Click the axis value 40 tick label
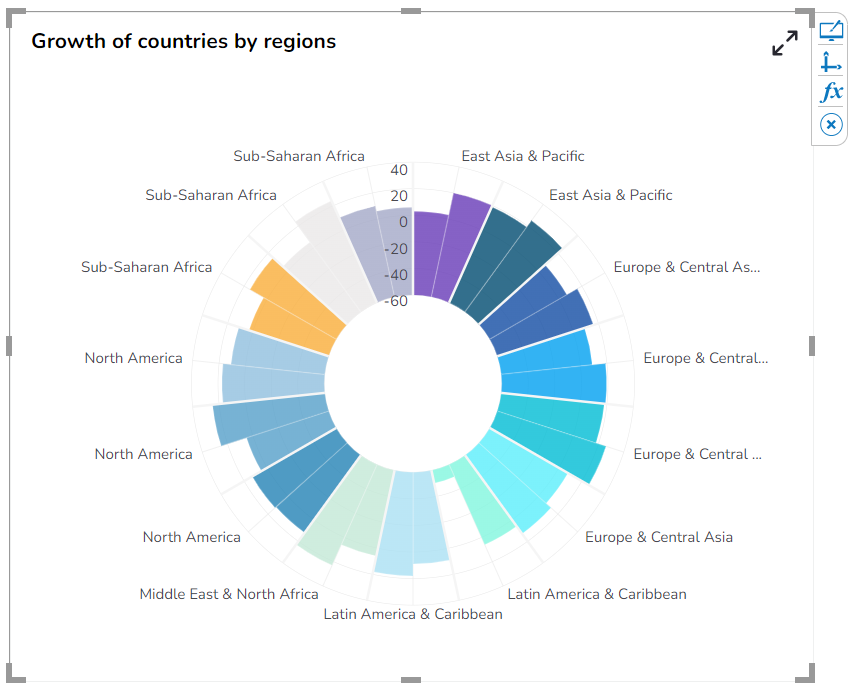Image resolution: width=852 pixels, height=687 pixels. [x=399, y=170]
